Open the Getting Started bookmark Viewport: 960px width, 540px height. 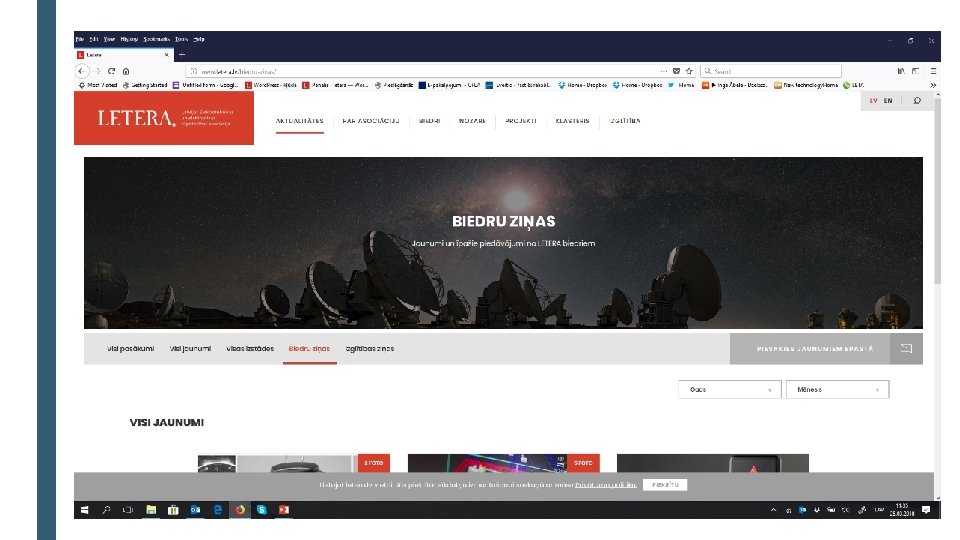[x=145, y=85]
